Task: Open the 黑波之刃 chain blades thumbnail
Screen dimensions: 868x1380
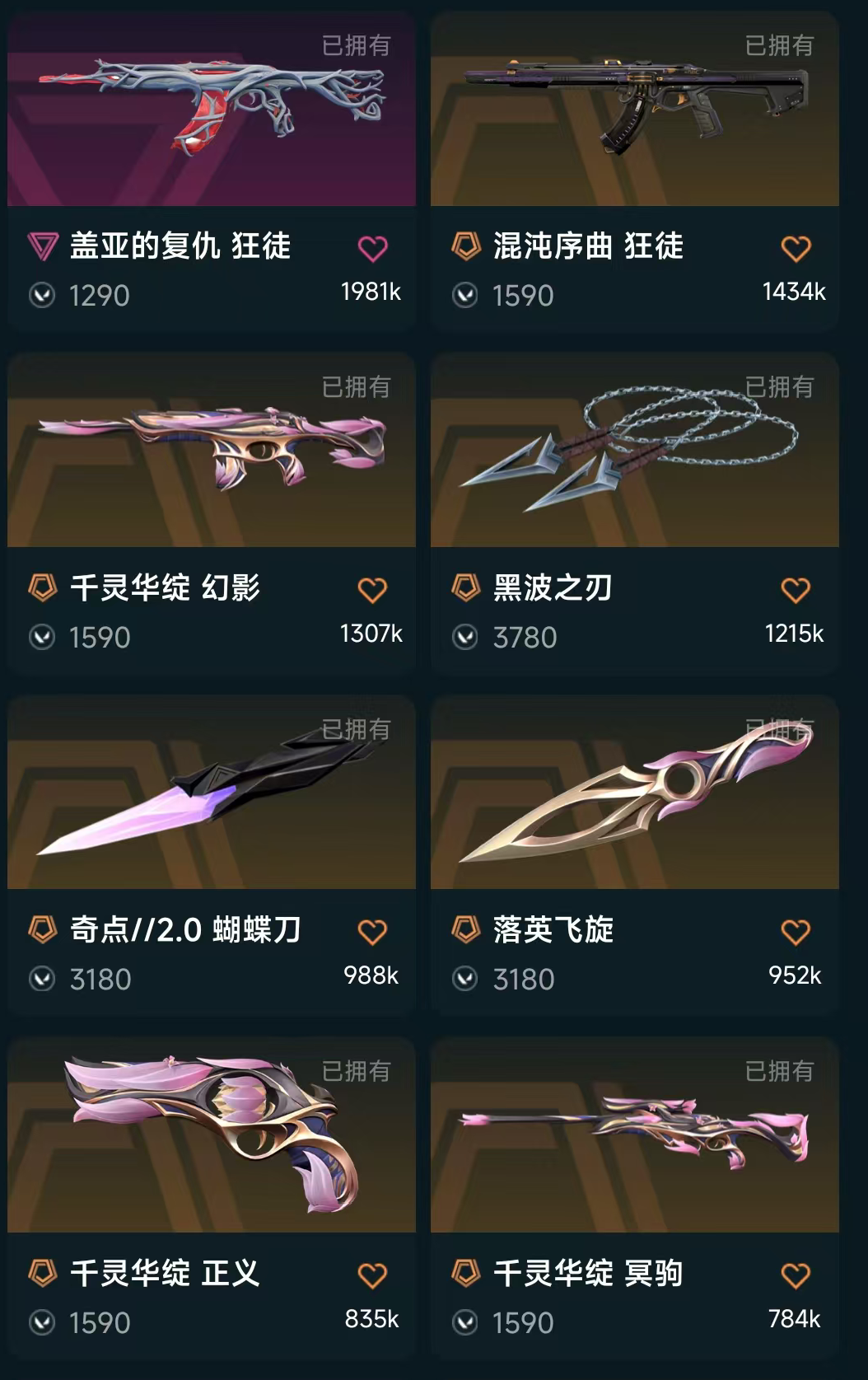Action: [635, 451]
